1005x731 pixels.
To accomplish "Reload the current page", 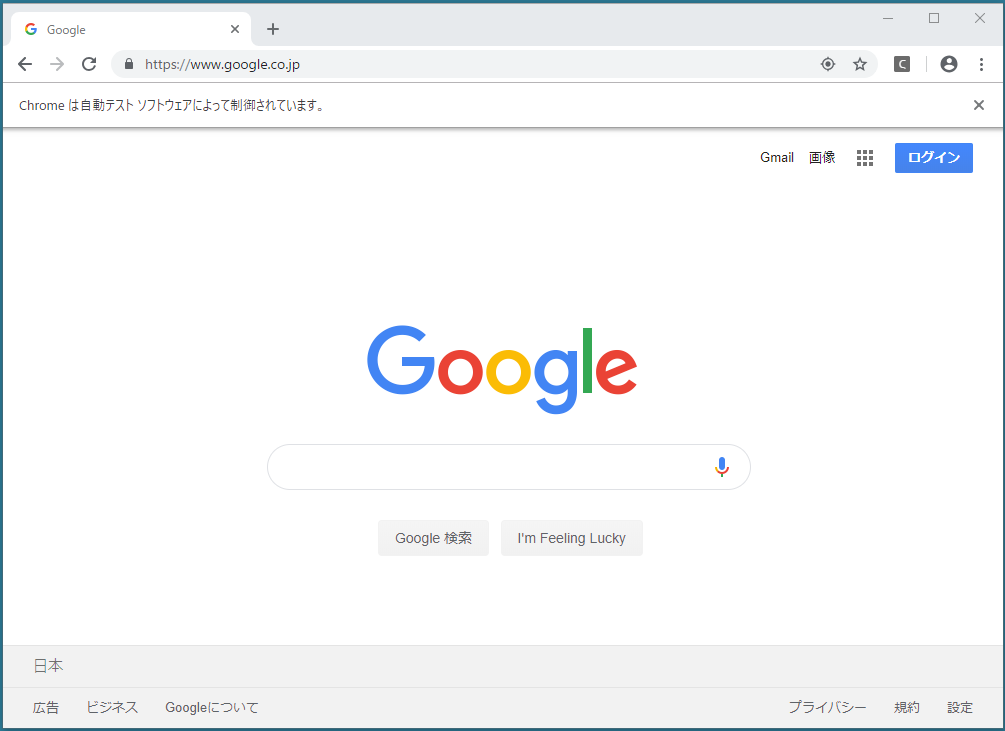I will pos(89,64).
